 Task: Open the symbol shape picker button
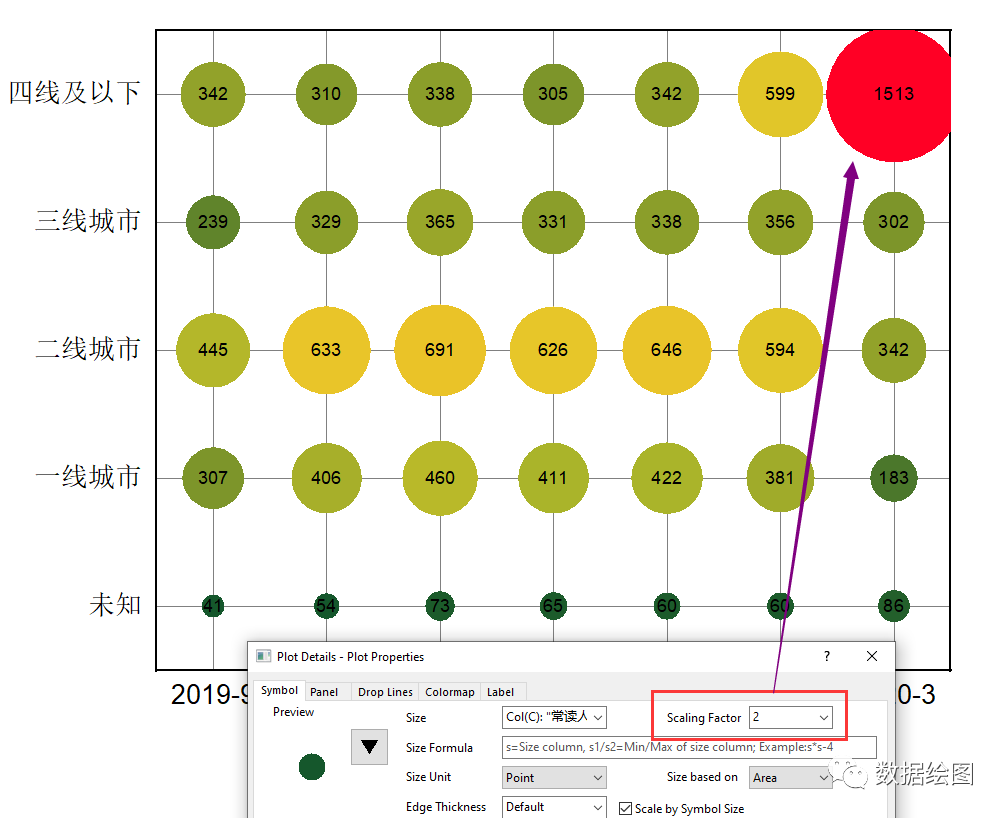pos(369,747)
